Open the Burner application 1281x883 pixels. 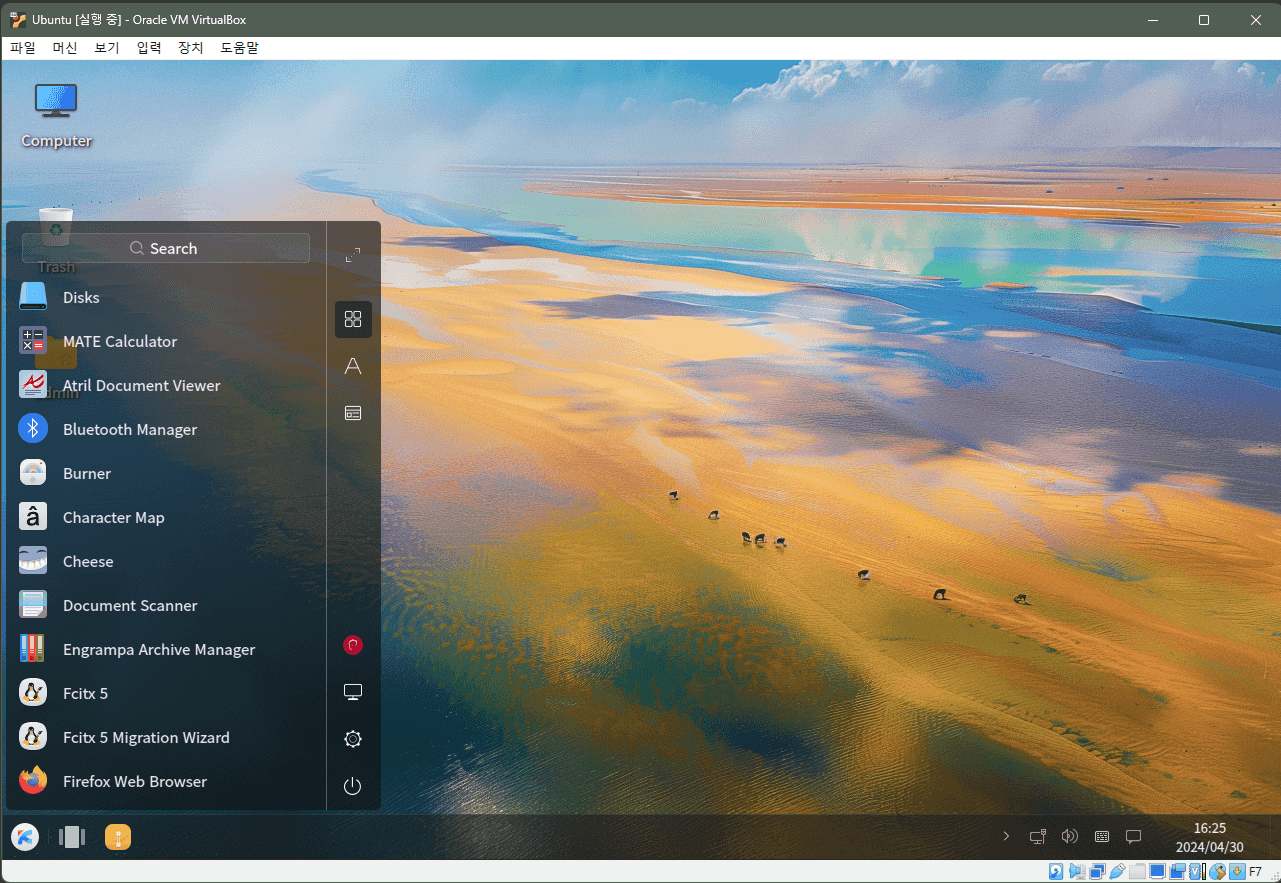click(x=166, y=473)
